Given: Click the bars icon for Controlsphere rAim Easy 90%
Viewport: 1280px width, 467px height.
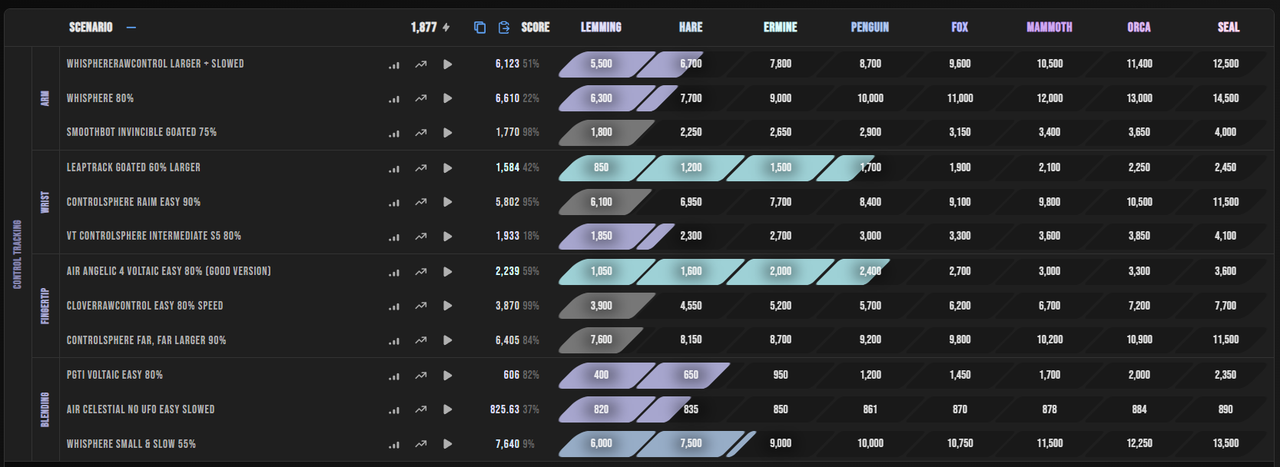Looking at the screenshot, I should pyautogui.click(x=394, y=202).
